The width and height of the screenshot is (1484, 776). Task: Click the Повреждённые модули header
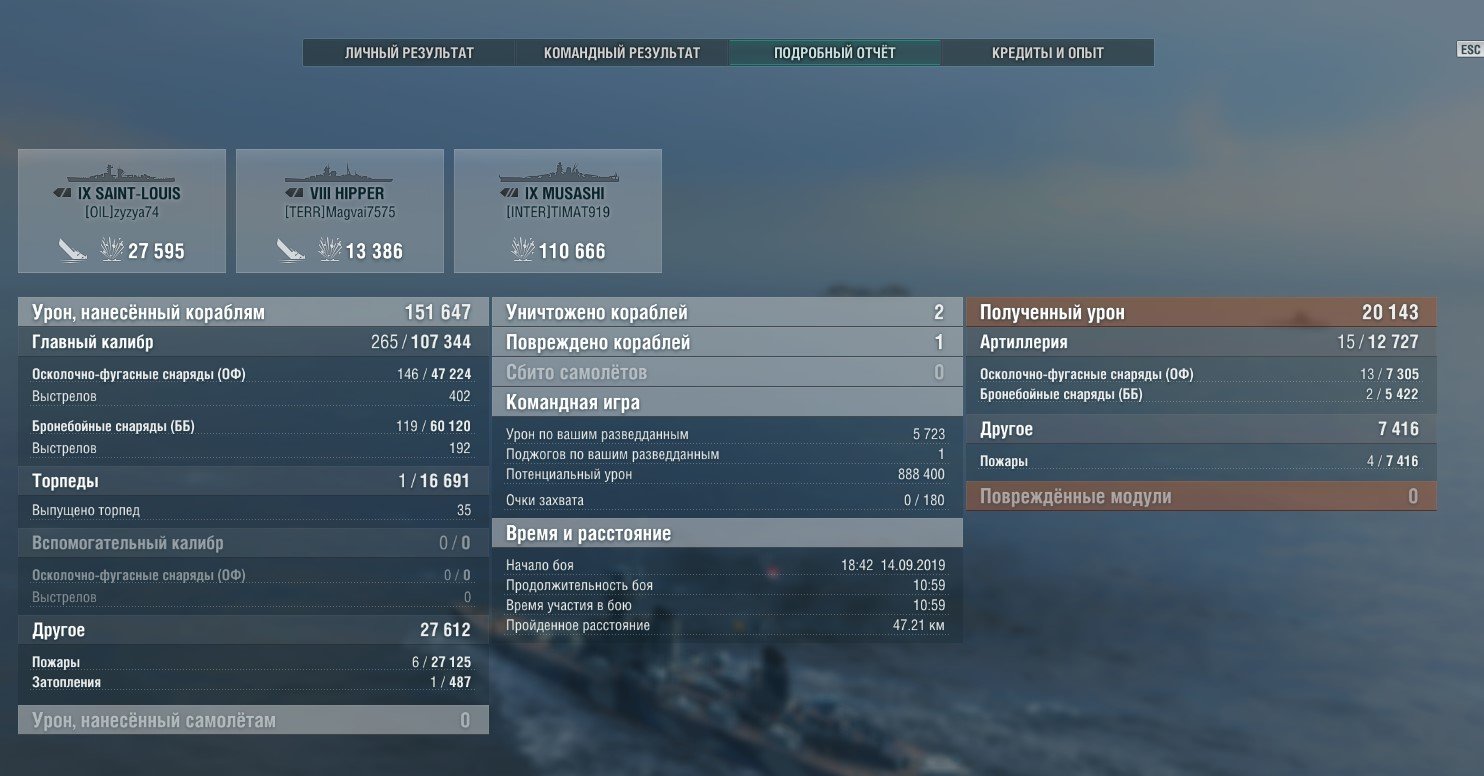(1201, 496)
